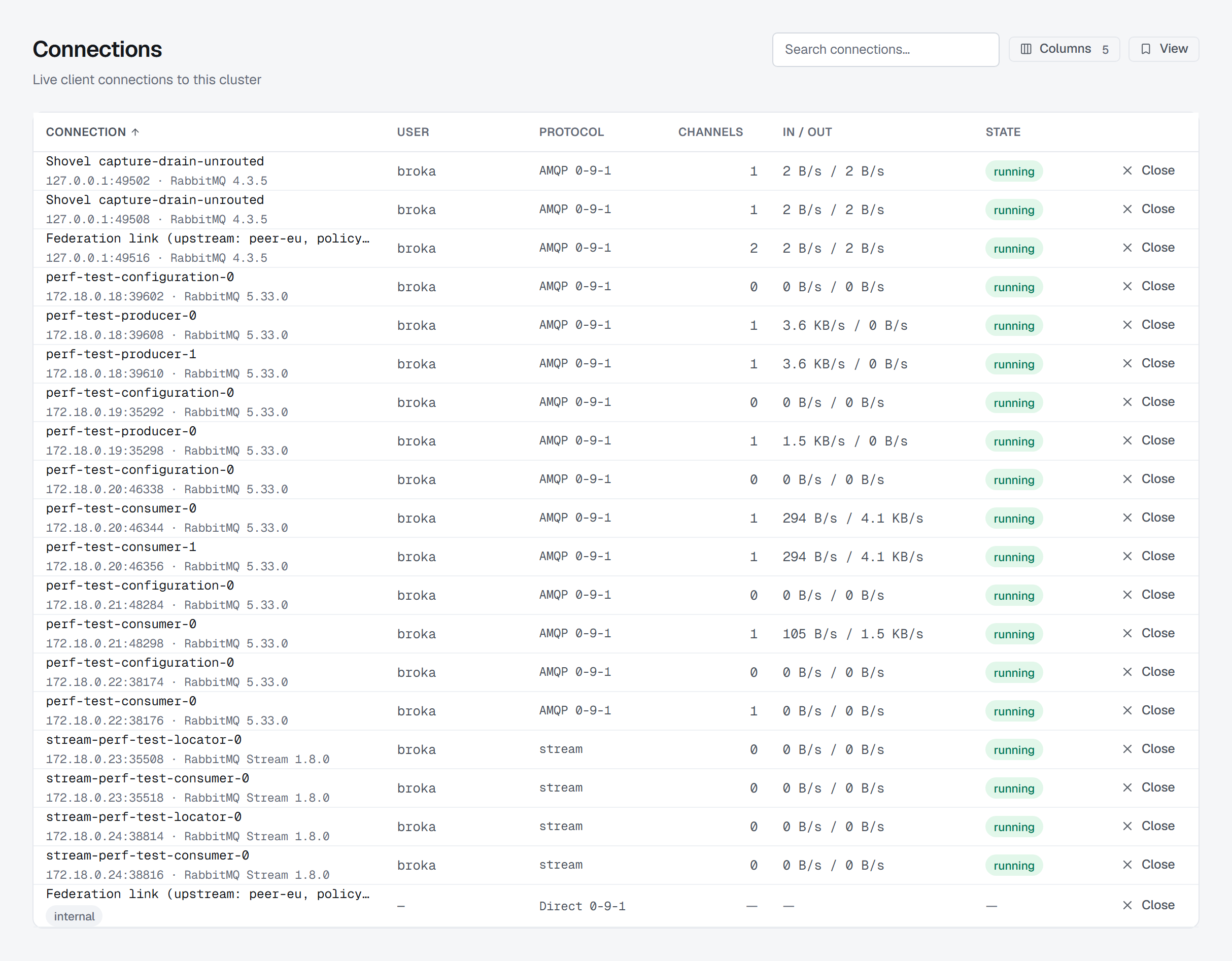
Task: Sort by the CONNECTION column header
Action: click(92, 132)
